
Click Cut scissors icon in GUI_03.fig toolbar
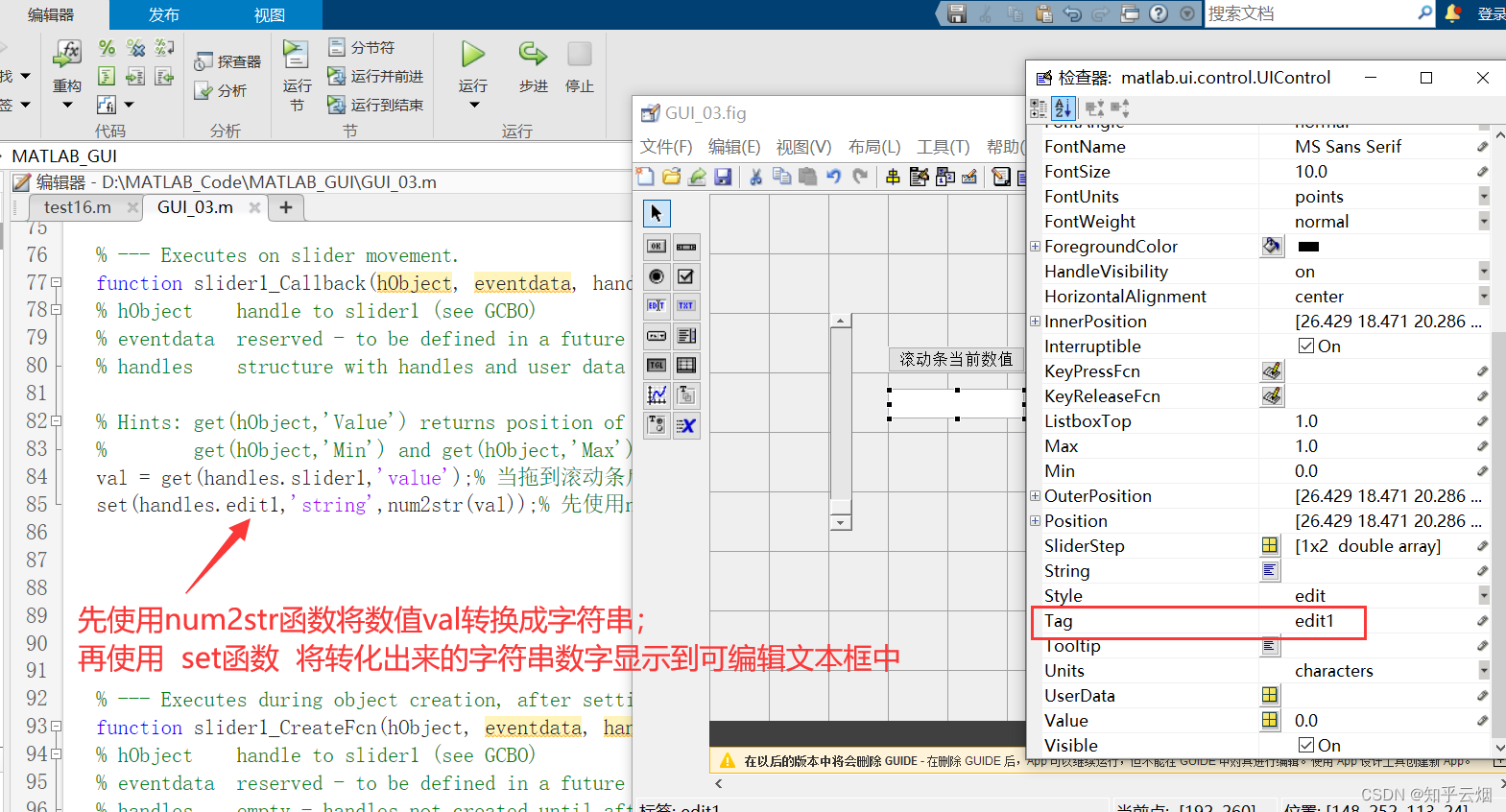[x=755, y=177]
